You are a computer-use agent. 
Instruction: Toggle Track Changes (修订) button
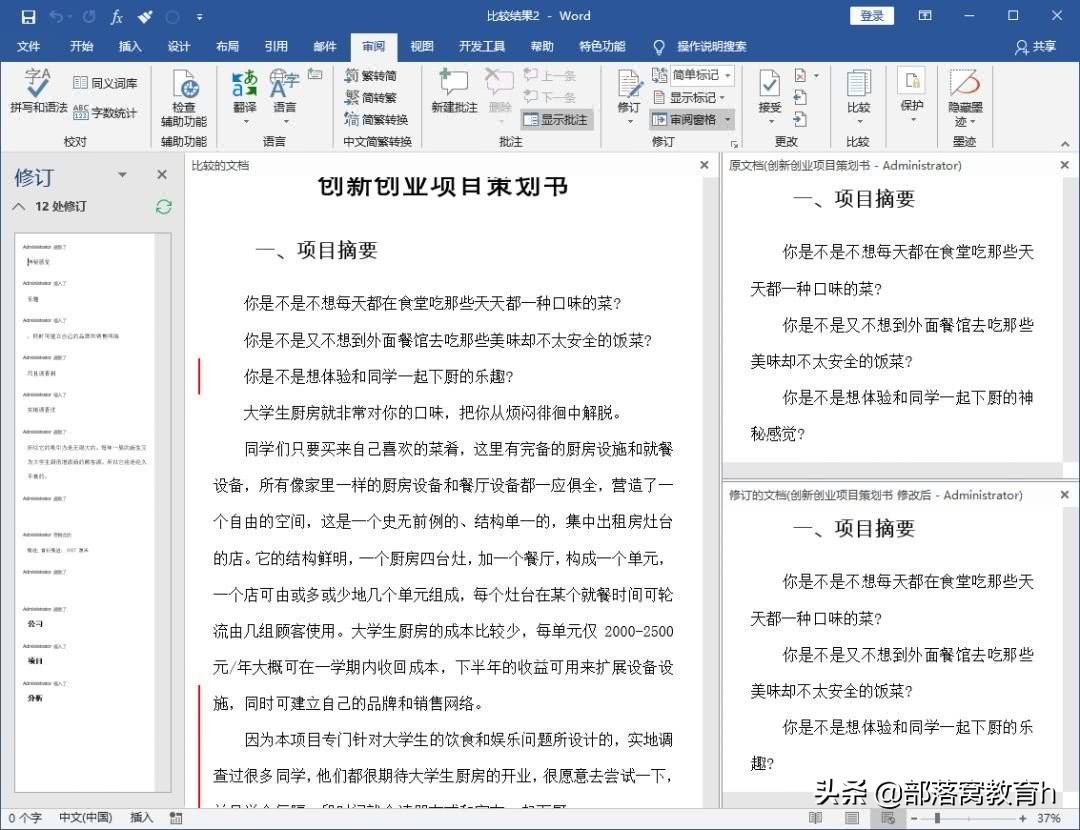pos(629,96)
